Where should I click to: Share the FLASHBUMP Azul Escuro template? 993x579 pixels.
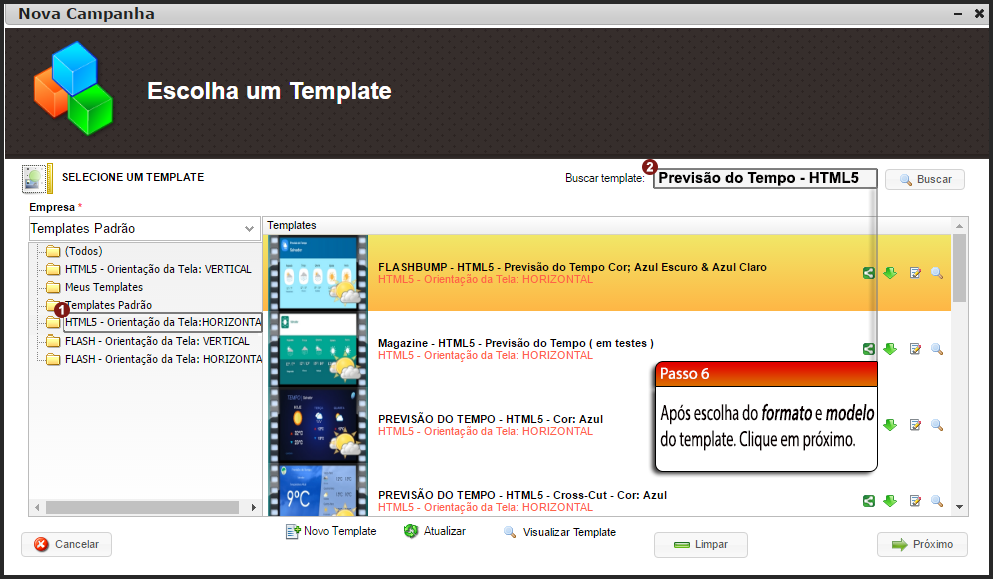coord(868,272)
